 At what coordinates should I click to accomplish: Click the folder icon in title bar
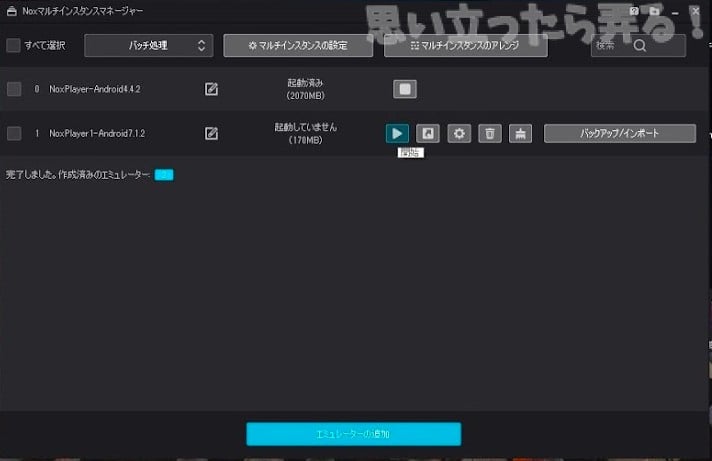[654, 11]
